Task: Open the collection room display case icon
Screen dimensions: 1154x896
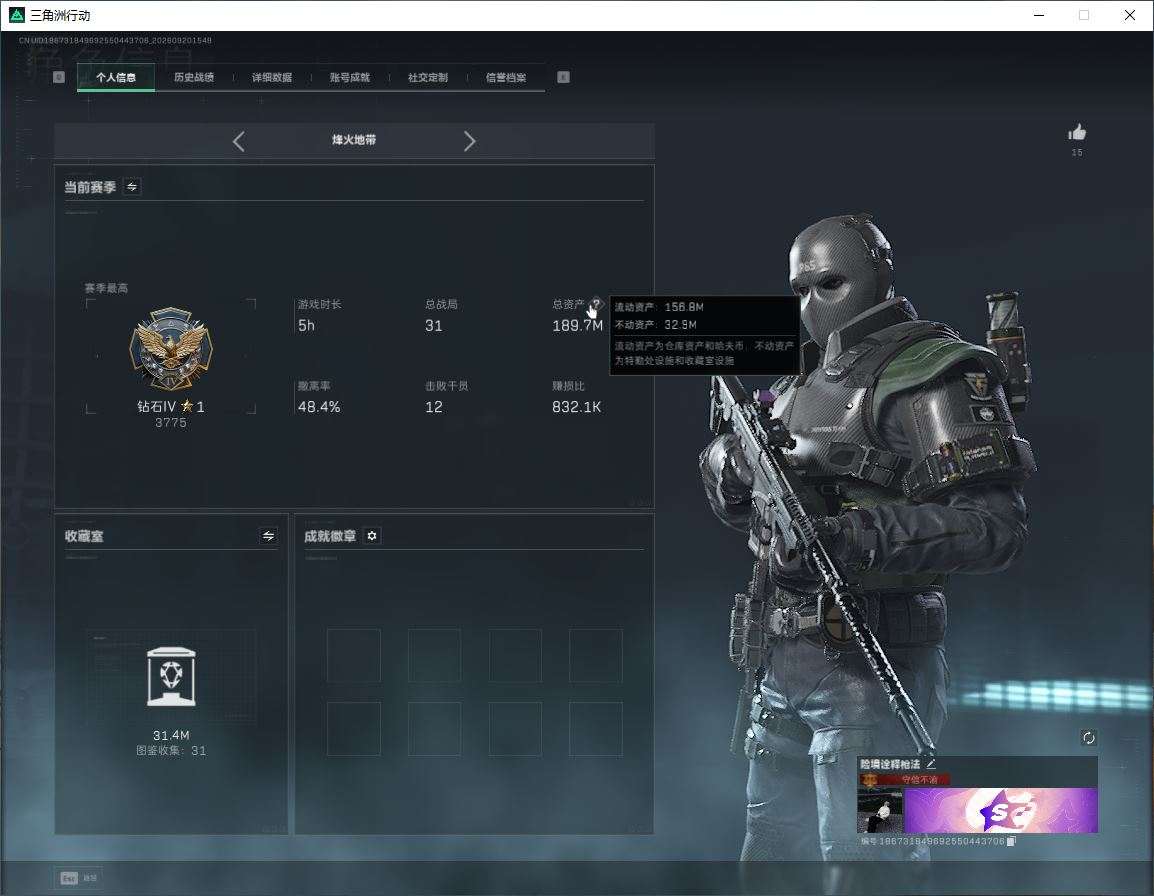Action: (171, 677)
